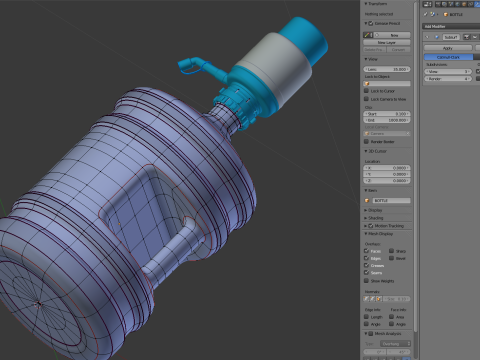Toggle Subsurf modifier render camera icon
Viewport: 480px width, 360px height.
point(467,37)
